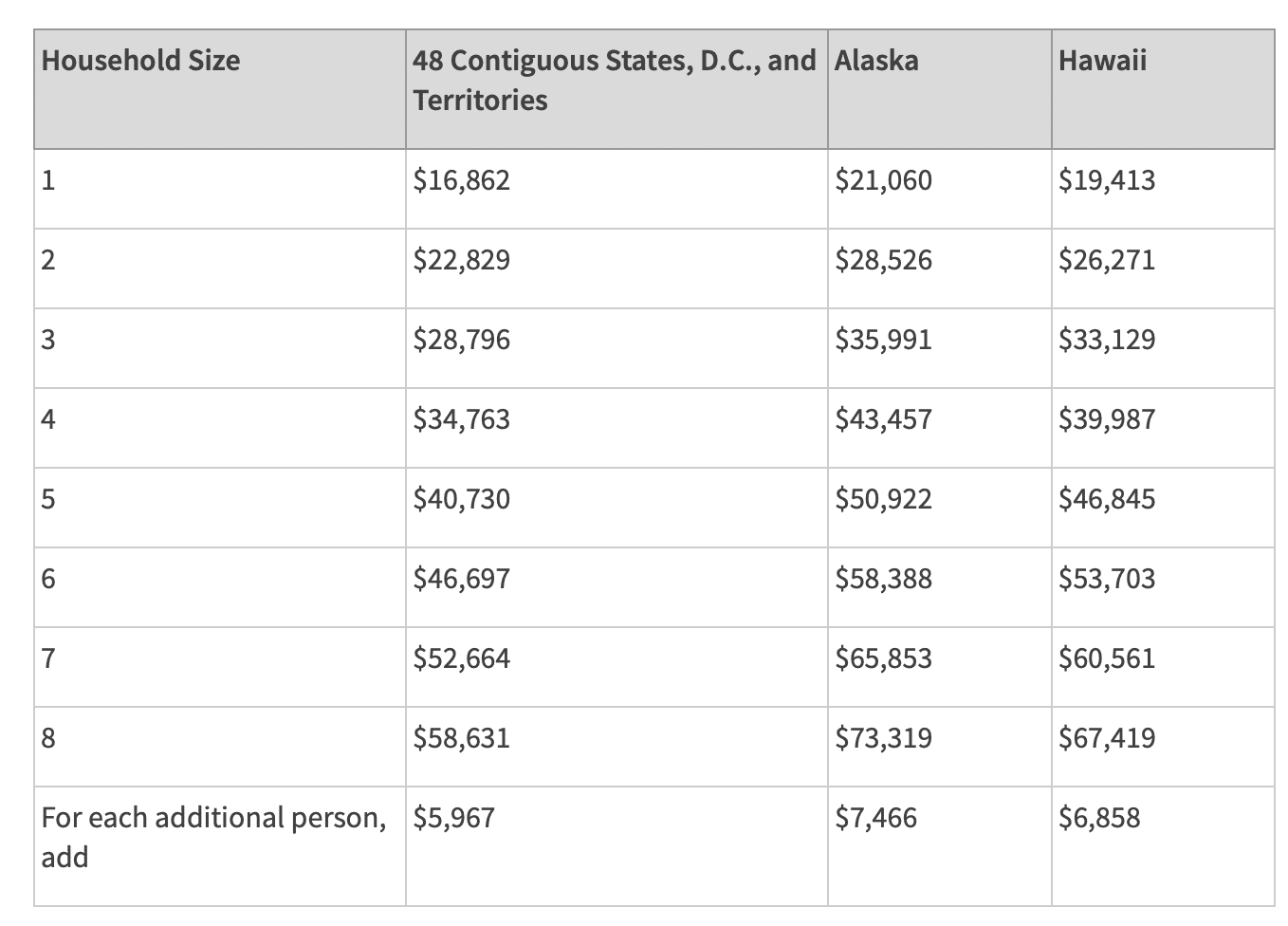The height and width of the screenshot is (926, 1288).
Task: Click the Hawaii column header
Action: pos(1102,61)
